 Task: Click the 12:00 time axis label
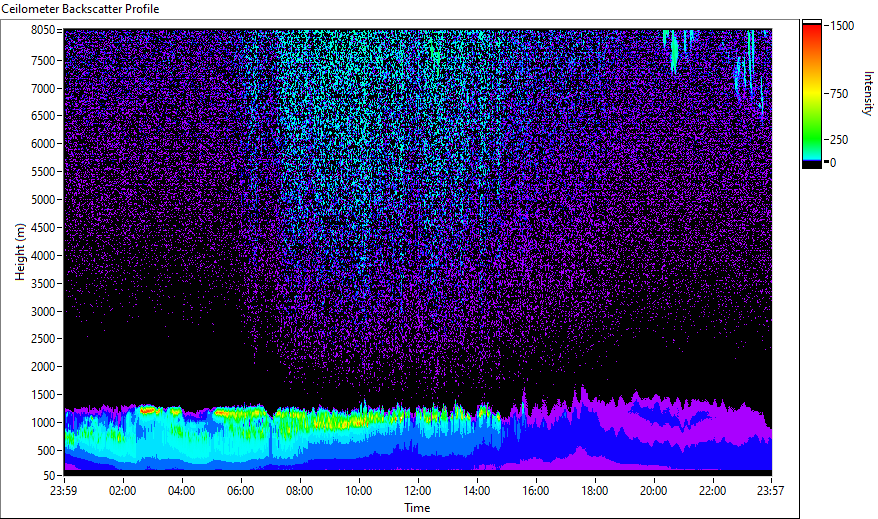(x=418, y=491)
